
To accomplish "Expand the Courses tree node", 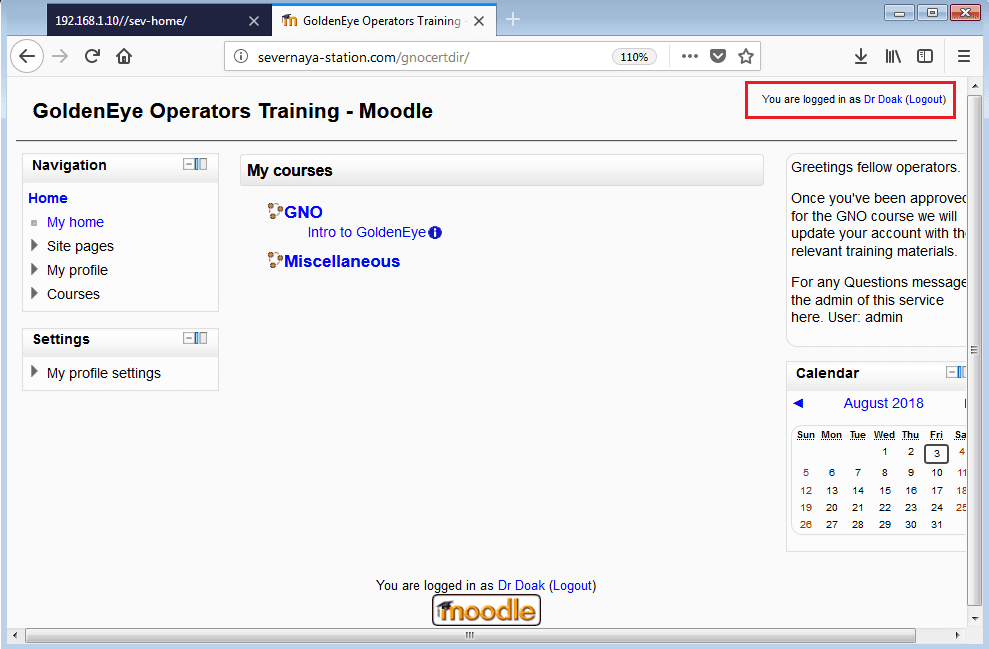I will [35, 294].
